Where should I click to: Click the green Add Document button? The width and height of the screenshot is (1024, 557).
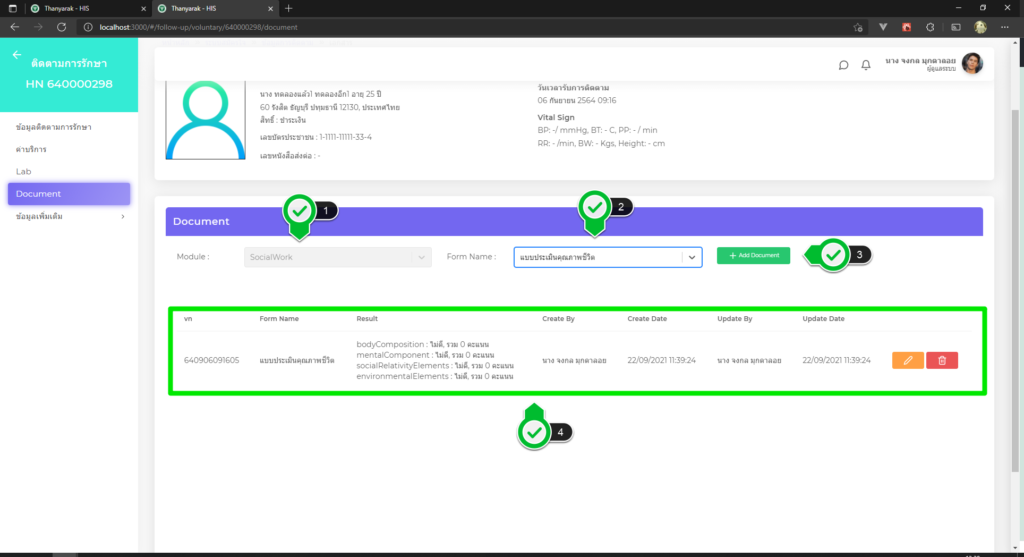click(x=753, y=256)
